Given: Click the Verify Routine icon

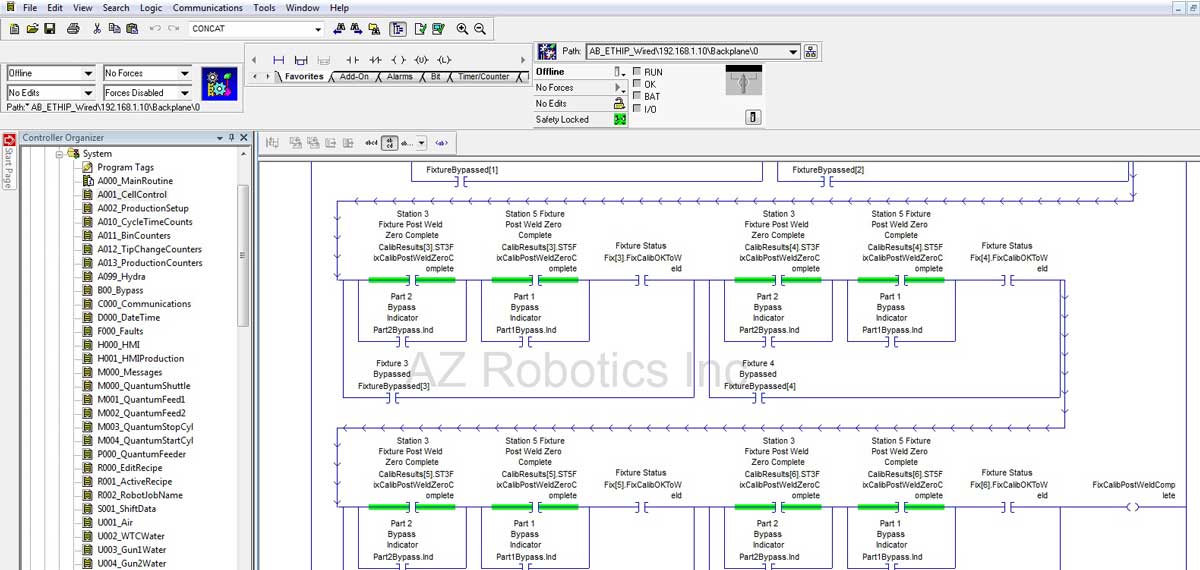Looking at the screenshot, I should [420, 29].
